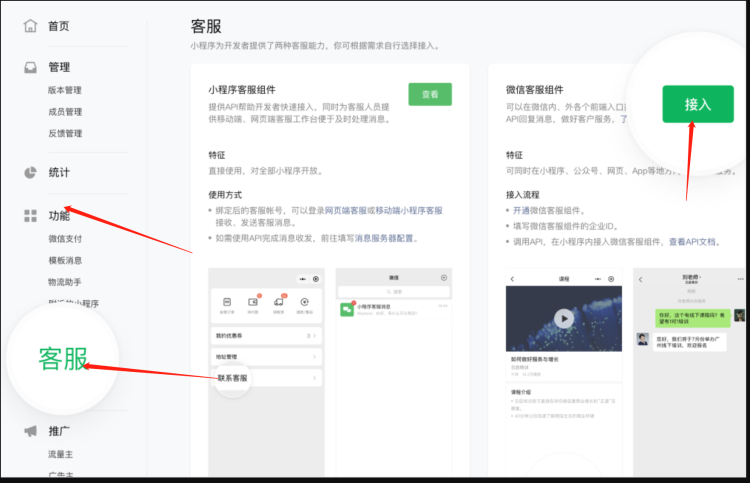The height and width of the screenshot is (483, 750).
Task: Select 微信支付 in the sidebar
Action: 65,239
